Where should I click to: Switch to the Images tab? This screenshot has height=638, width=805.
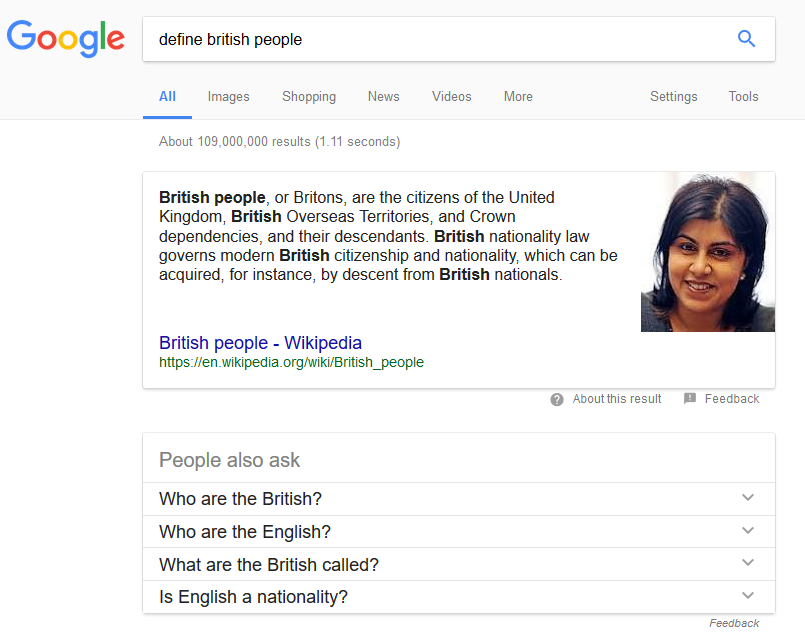pyautogui.click(x=228, y=96)
